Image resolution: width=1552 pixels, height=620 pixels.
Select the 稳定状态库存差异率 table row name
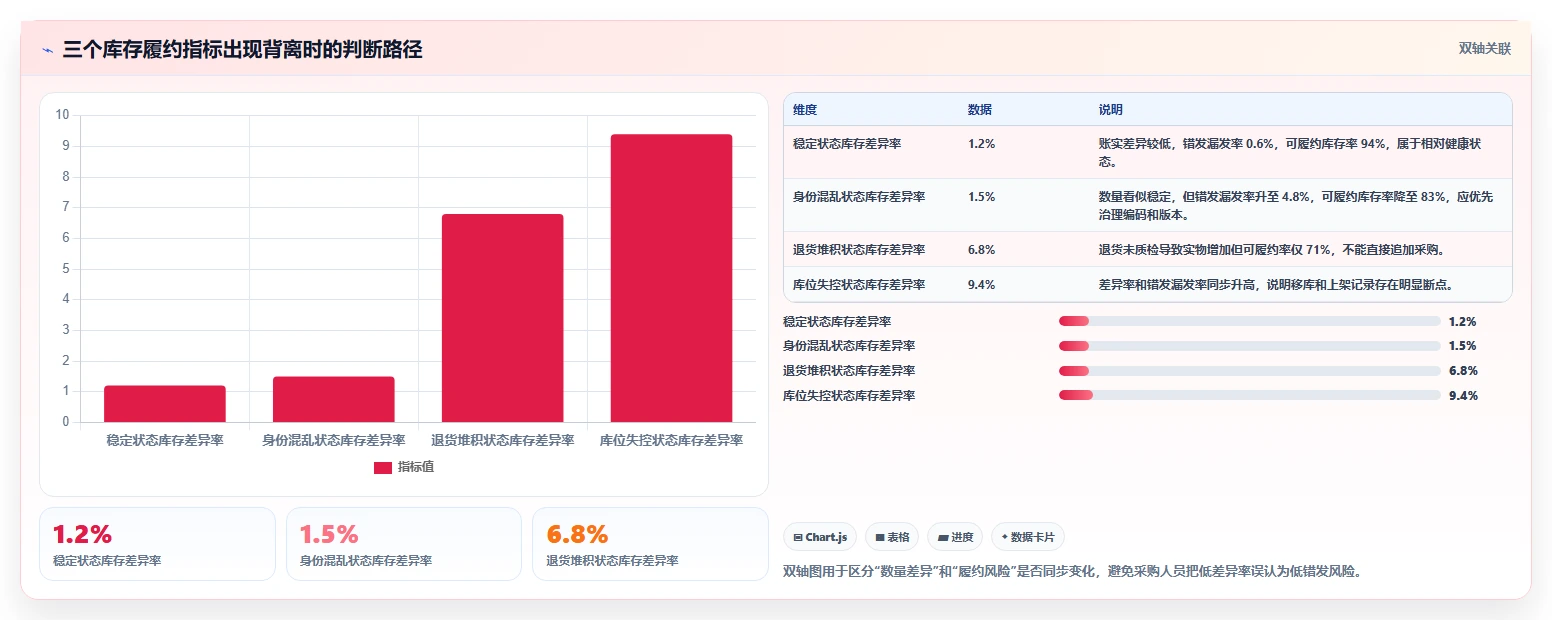pyautogui.click(x=847, y=144)
